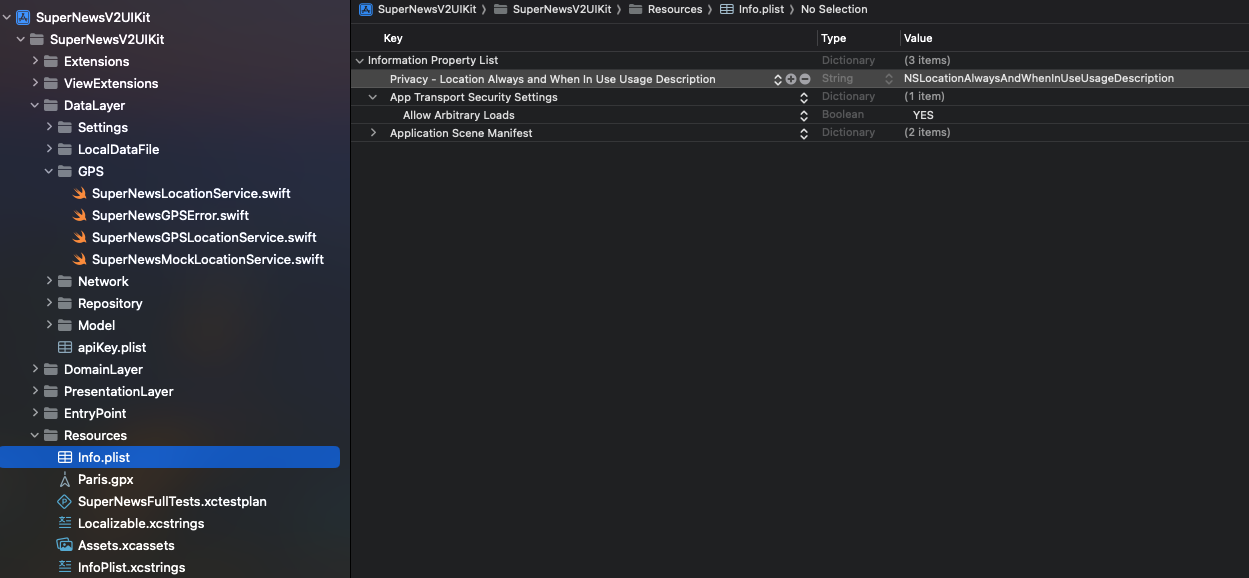Expand the Repository folder

[x=49, y=303]
